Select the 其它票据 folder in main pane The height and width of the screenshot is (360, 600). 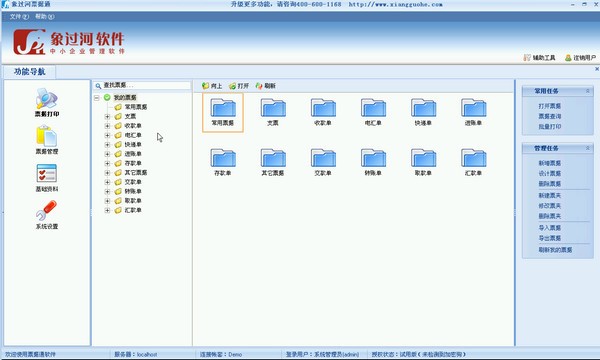tap(273, 163)
